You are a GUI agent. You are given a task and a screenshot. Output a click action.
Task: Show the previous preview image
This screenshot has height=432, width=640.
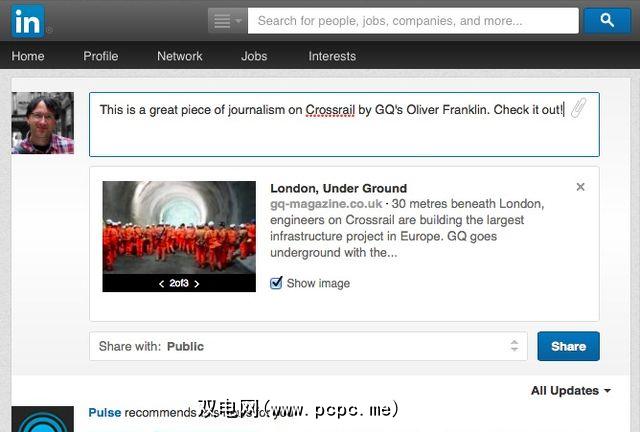point(162,284)
